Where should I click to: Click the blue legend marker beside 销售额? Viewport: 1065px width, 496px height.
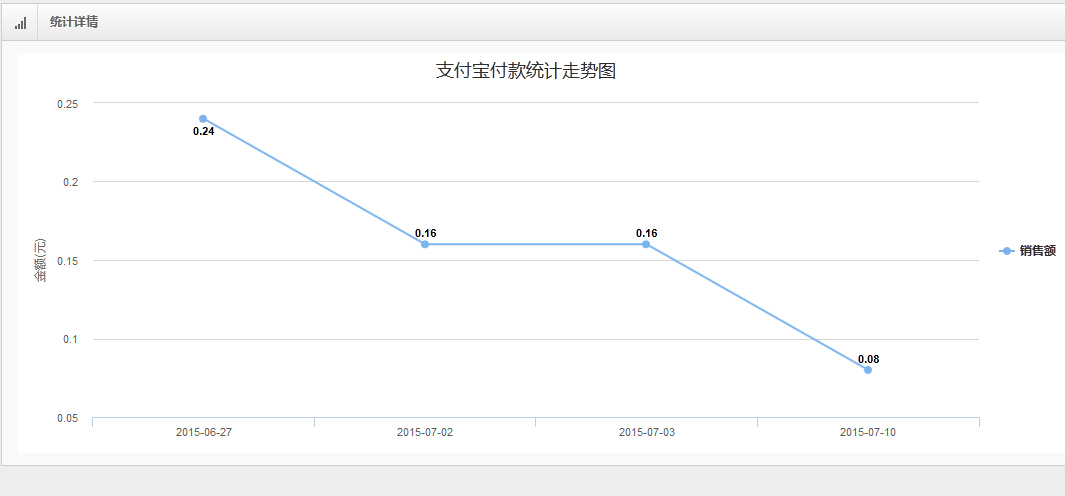(x=1007, y=251)
